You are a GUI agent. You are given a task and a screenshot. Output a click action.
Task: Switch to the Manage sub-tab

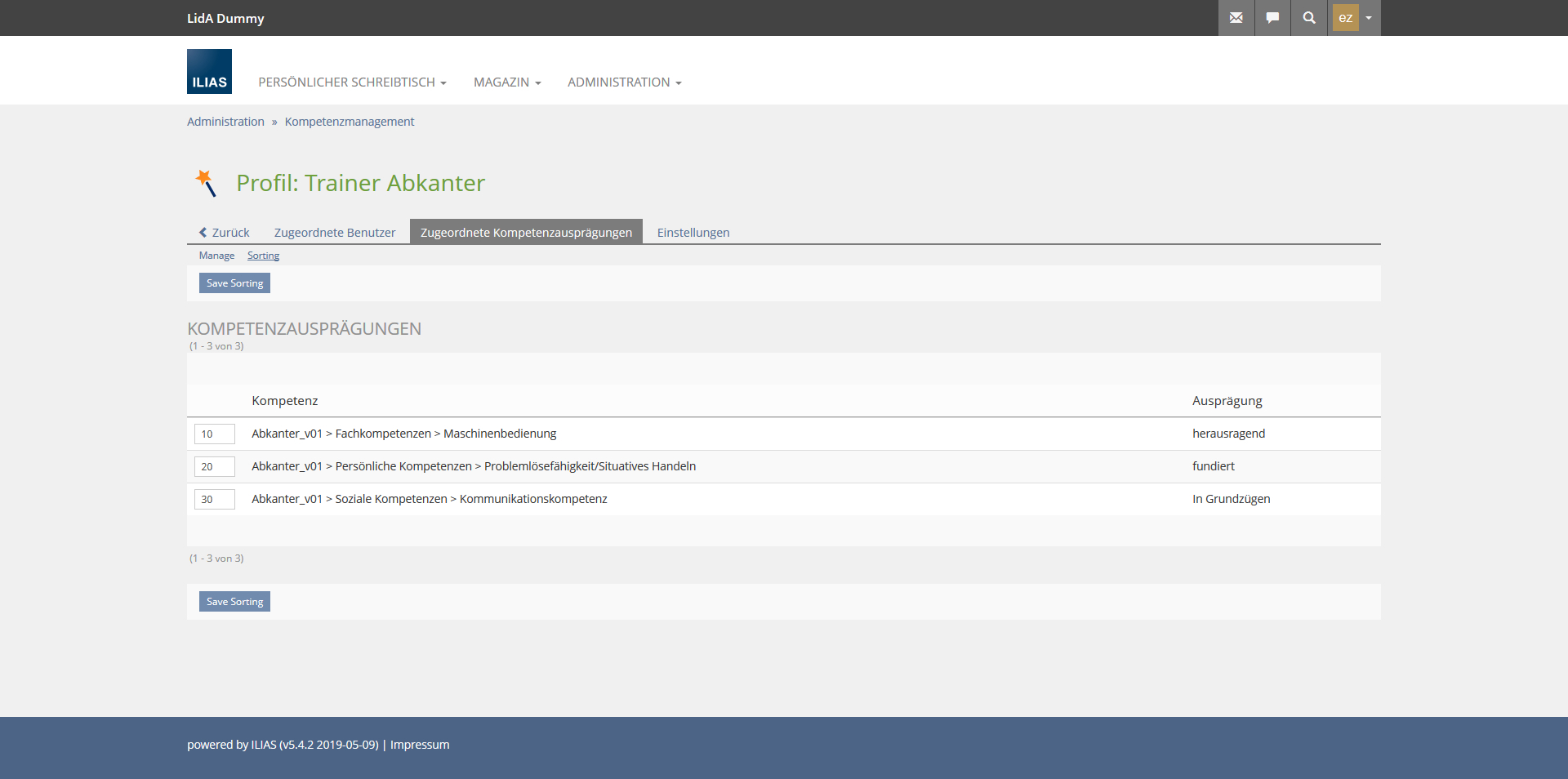[x=216, y=256]
